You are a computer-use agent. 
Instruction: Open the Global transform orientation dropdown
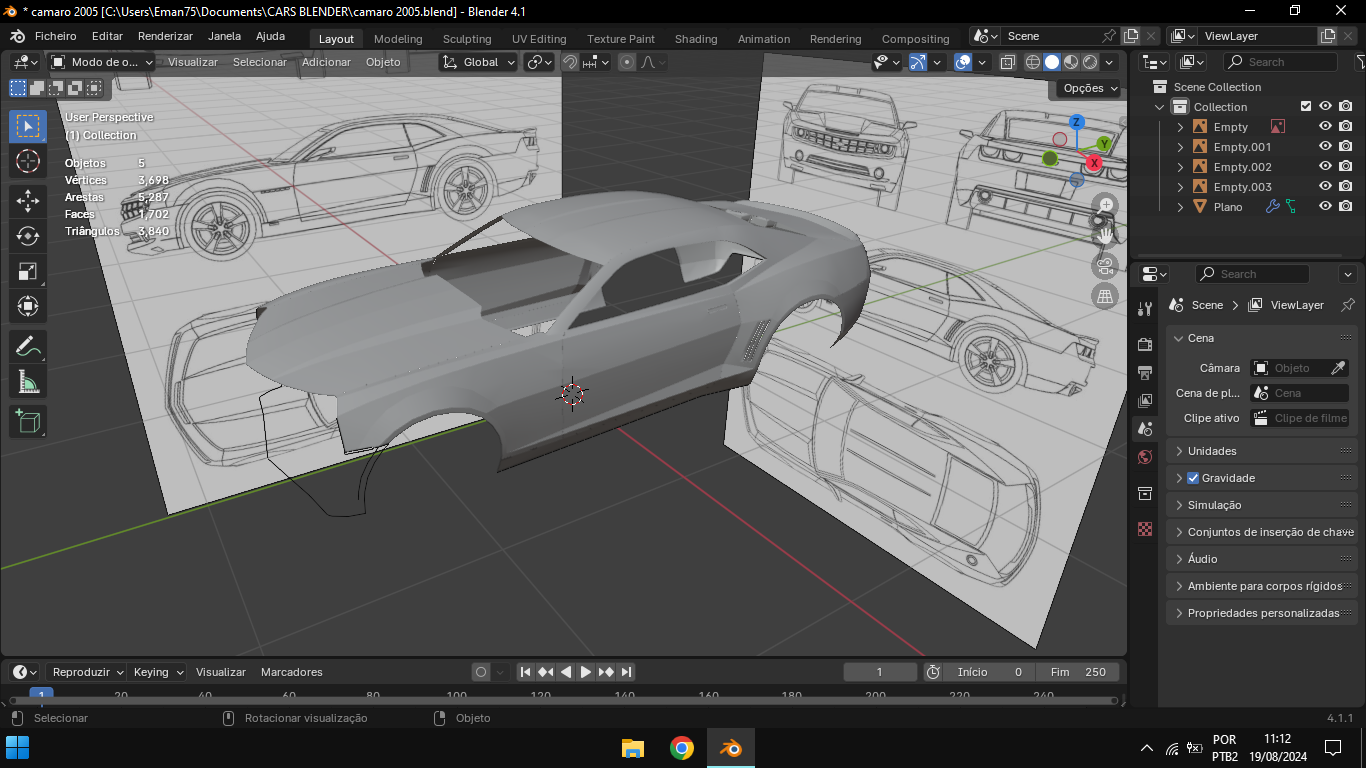click(x=479, y=62)
